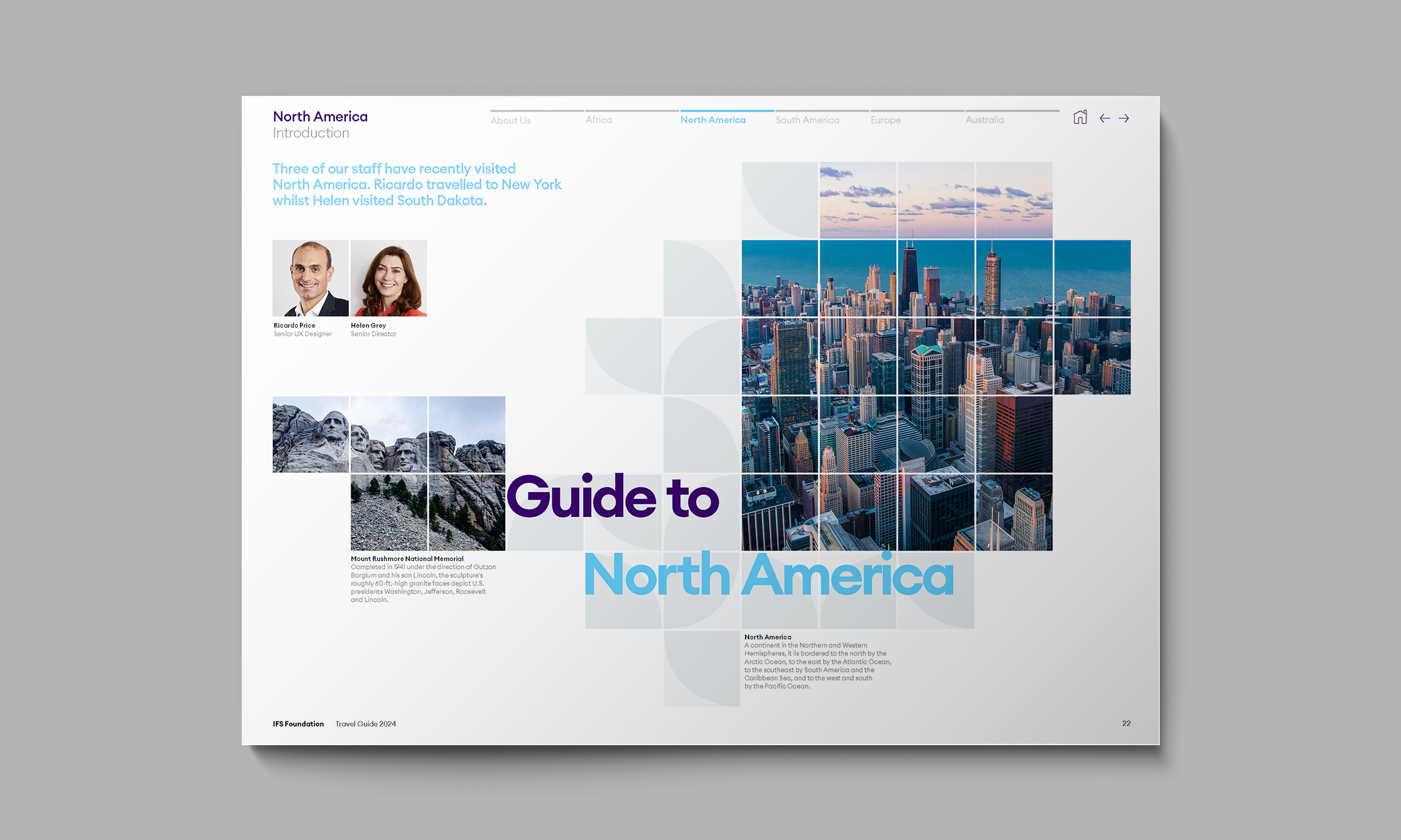Click the page number 22
The image size is (1401, 840).
pyautogui.click(x=1126, y=723)
